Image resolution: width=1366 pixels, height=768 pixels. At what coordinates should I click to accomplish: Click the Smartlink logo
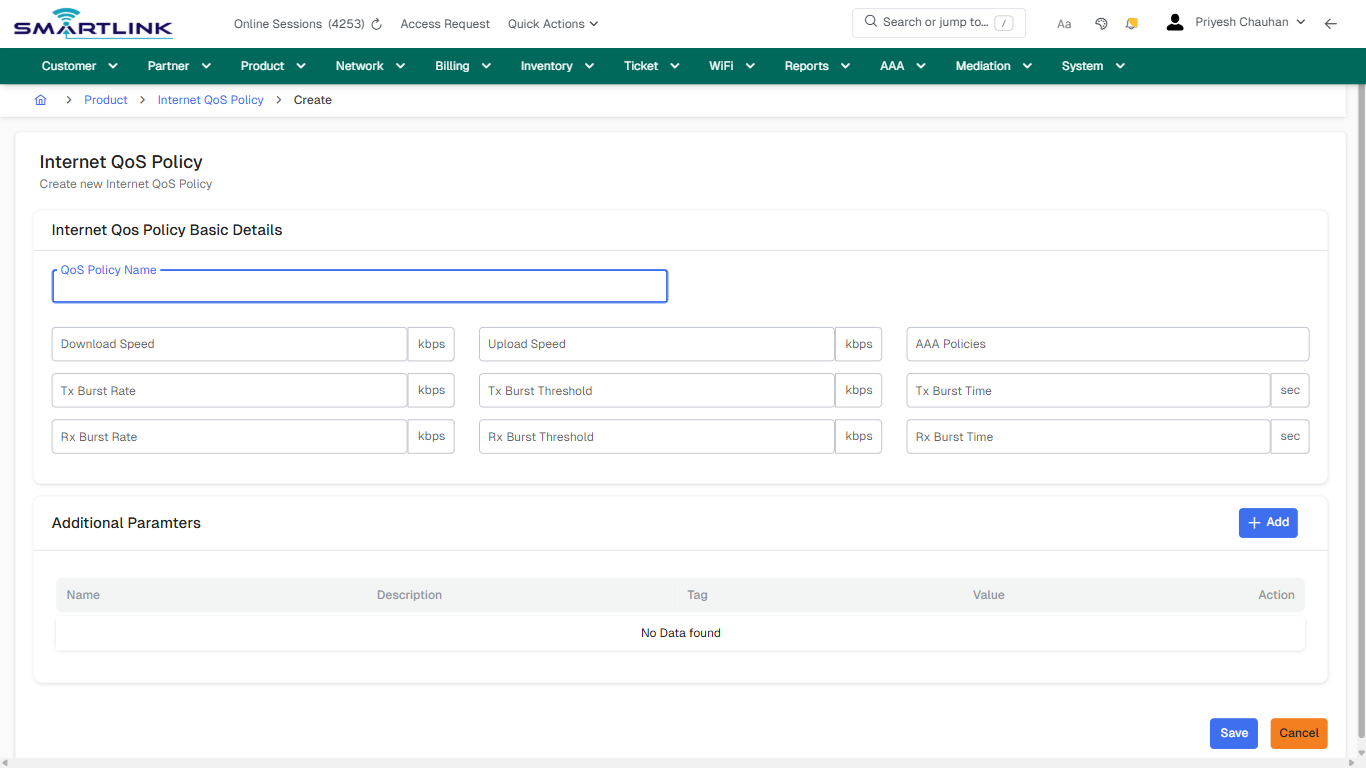pos(92,23)
